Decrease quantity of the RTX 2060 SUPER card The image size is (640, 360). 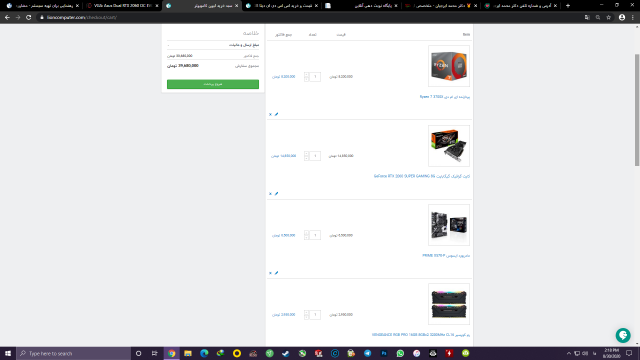pyautogui.click(x=307, y=158)
